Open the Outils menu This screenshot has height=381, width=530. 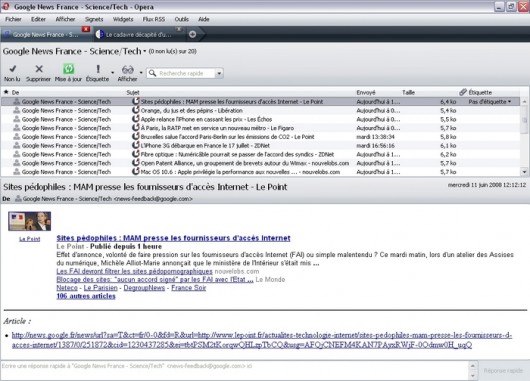(x=182, y=19)
